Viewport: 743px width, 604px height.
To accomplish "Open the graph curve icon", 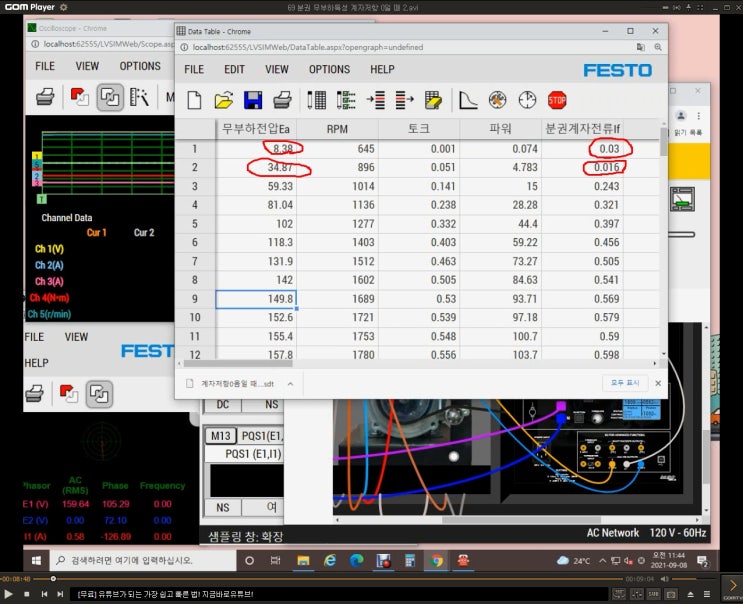I will coord(468,100).
